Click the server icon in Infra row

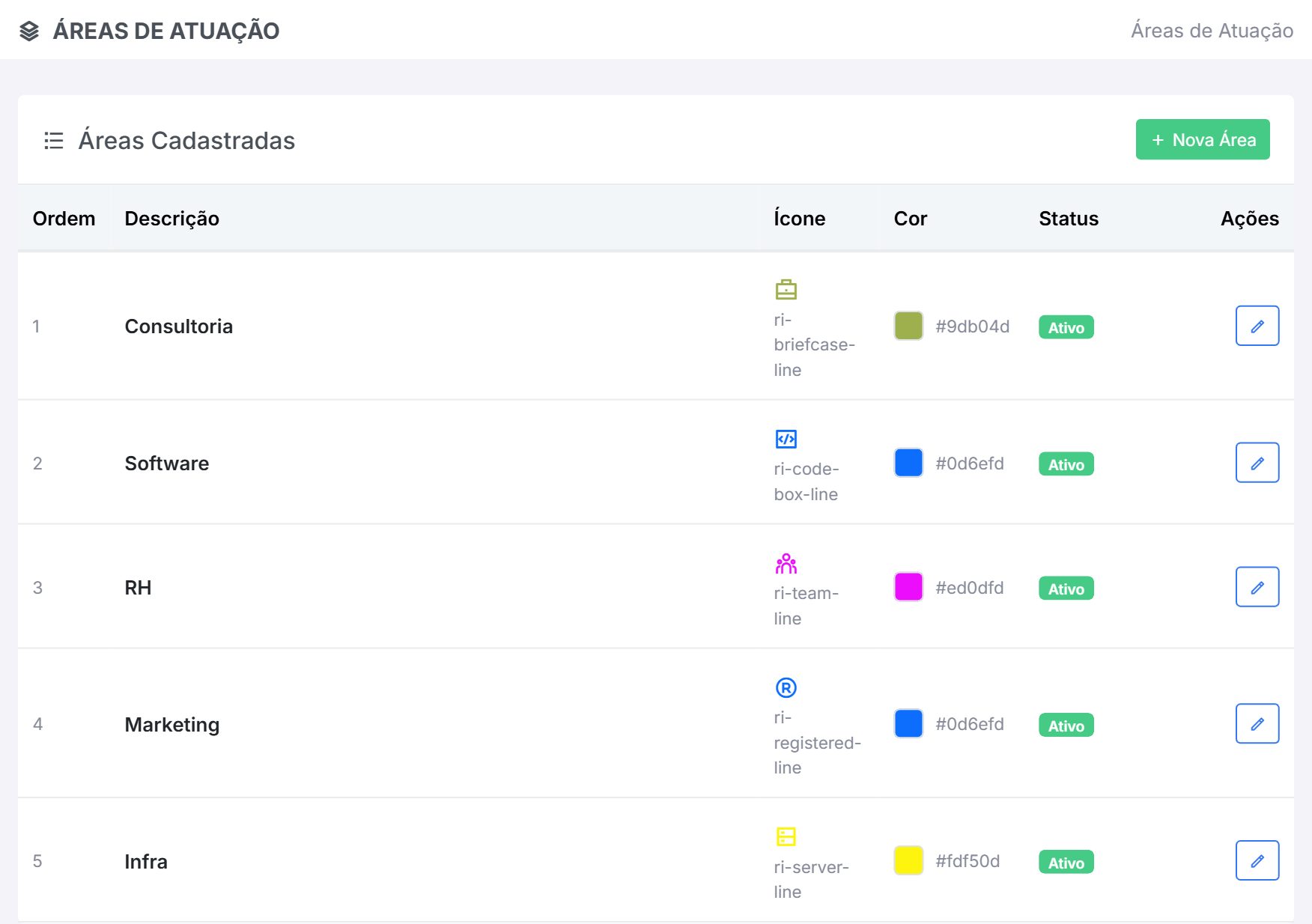coord(786,836)
